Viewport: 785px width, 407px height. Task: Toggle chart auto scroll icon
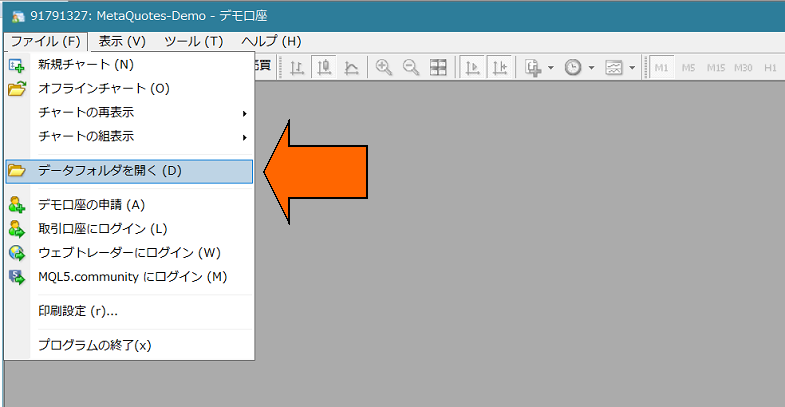tap(472, 67)
